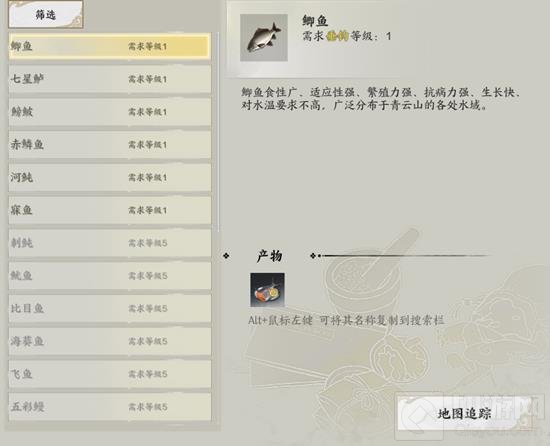The image size is (550, 446).
Task: Choose 鱿鱼 from the list
Action: (x=110, y=276)
